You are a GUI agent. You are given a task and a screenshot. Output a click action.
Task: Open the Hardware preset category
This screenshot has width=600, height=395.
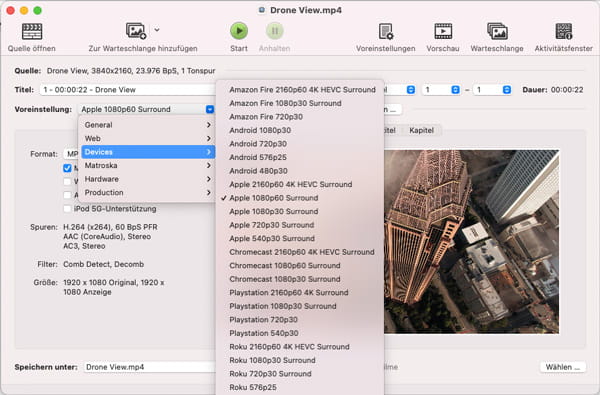148,179
